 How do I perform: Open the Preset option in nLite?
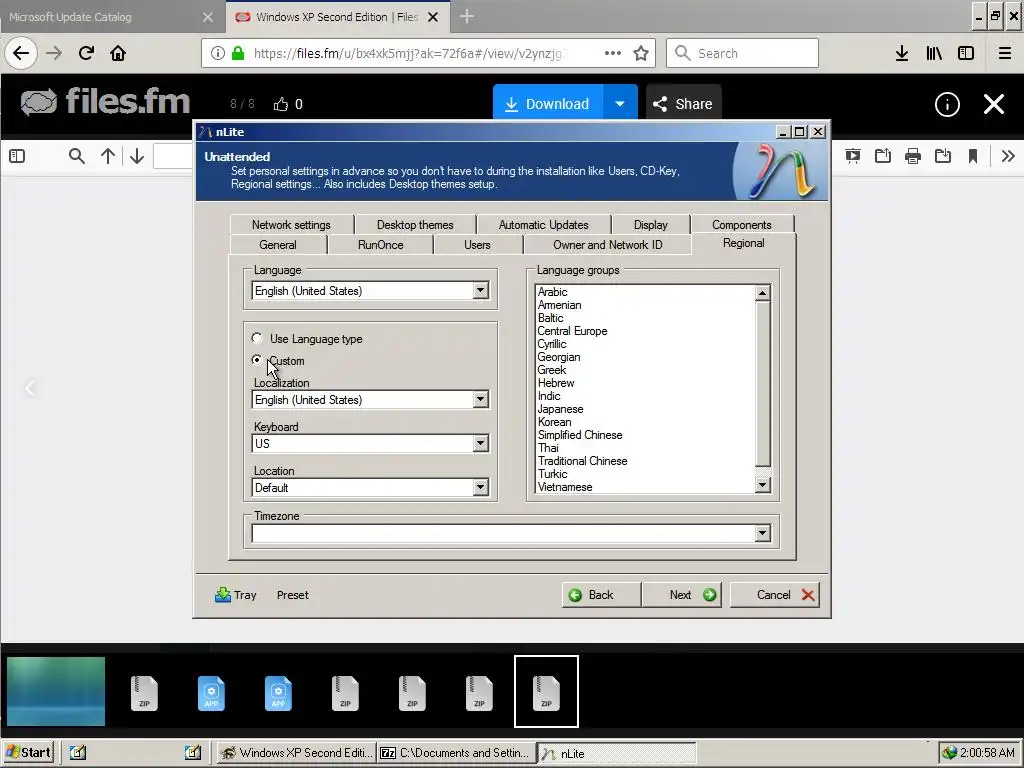pyautogui.click(x=293, y=595)
